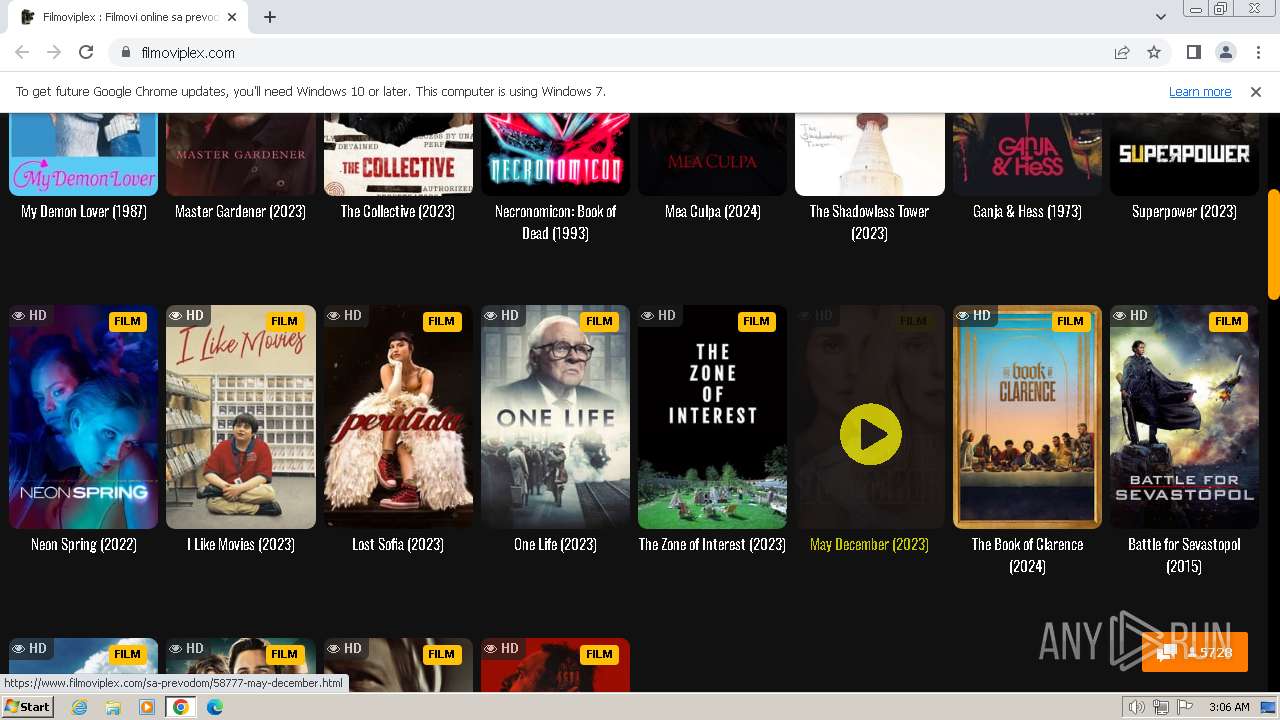Open the Lost Sofia poster

point(398,417)
